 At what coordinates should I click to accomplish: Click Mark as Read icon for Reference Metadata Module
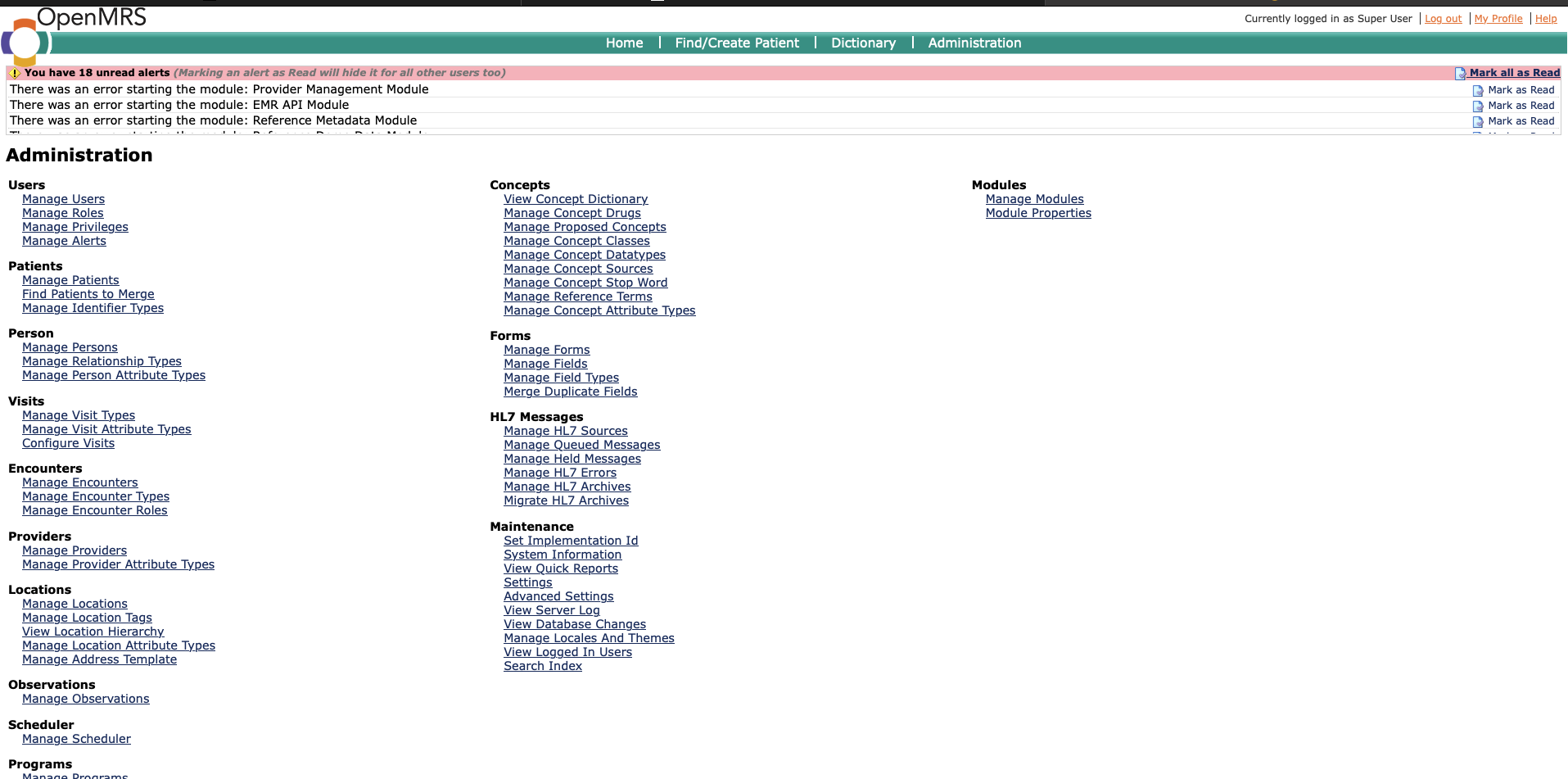[x=1478, y=122]
